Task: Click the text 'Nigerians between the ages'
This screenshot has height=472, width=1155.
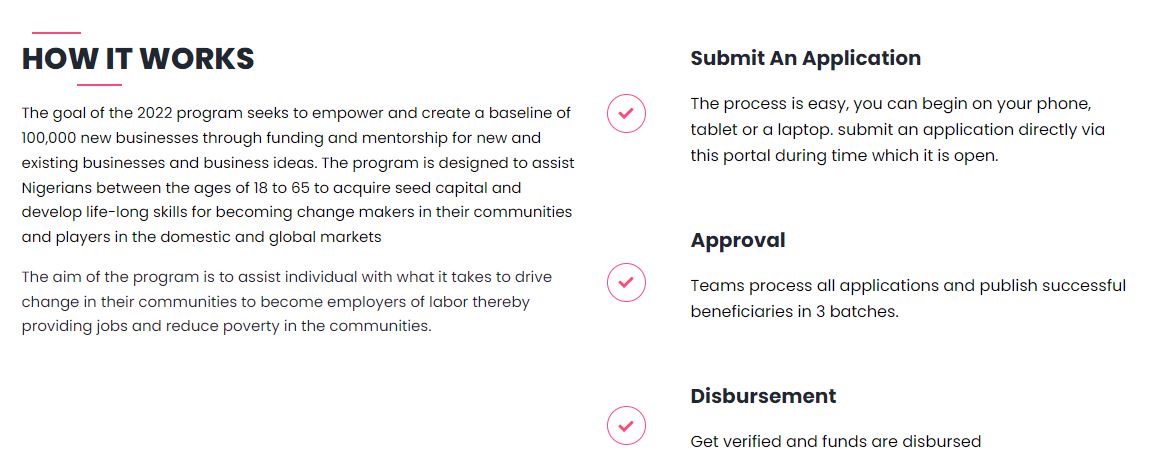Action: (117, 188)
